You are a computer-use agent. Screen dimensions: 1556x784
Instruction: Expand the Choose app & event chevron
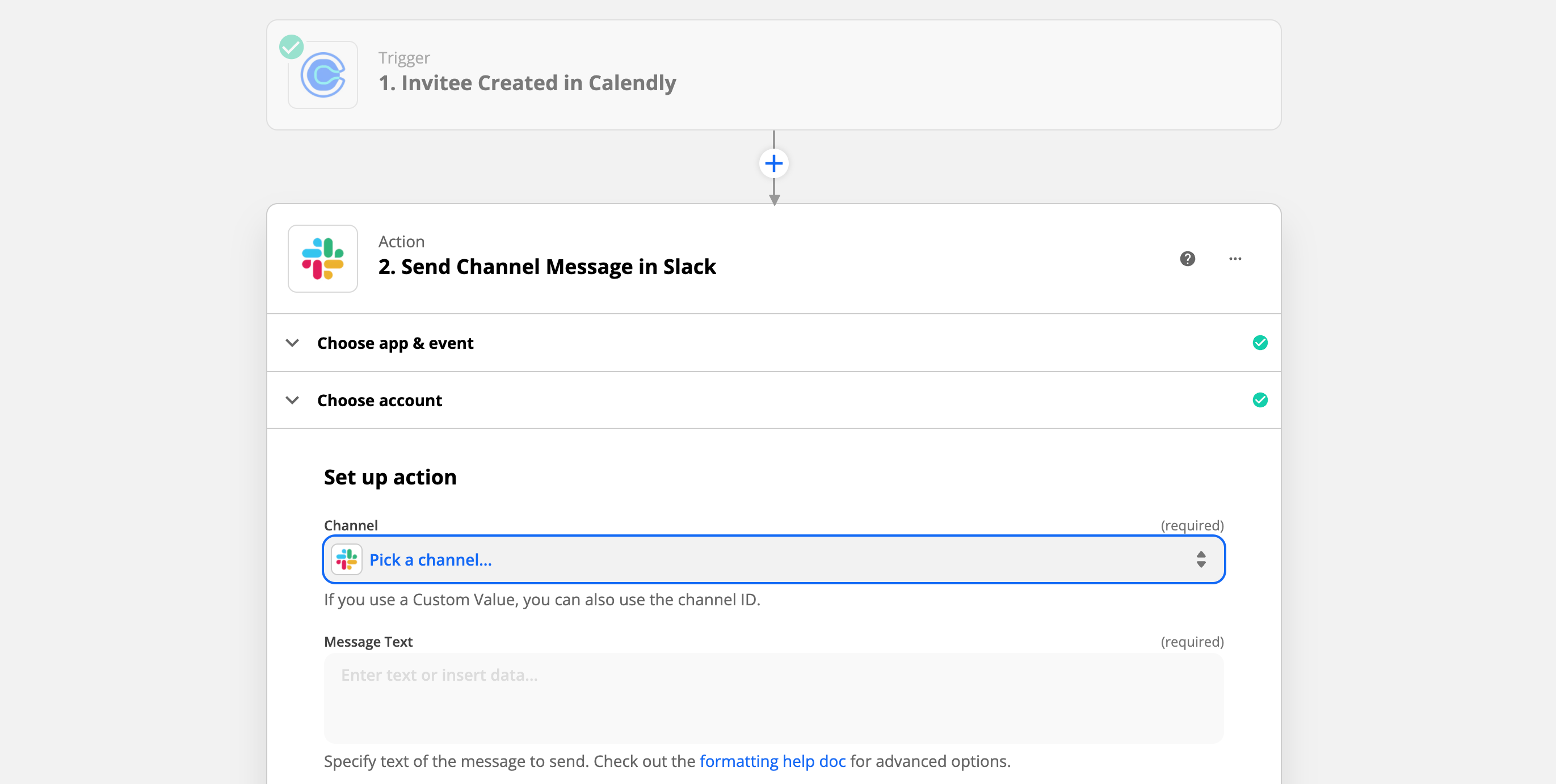click(292, 343)
